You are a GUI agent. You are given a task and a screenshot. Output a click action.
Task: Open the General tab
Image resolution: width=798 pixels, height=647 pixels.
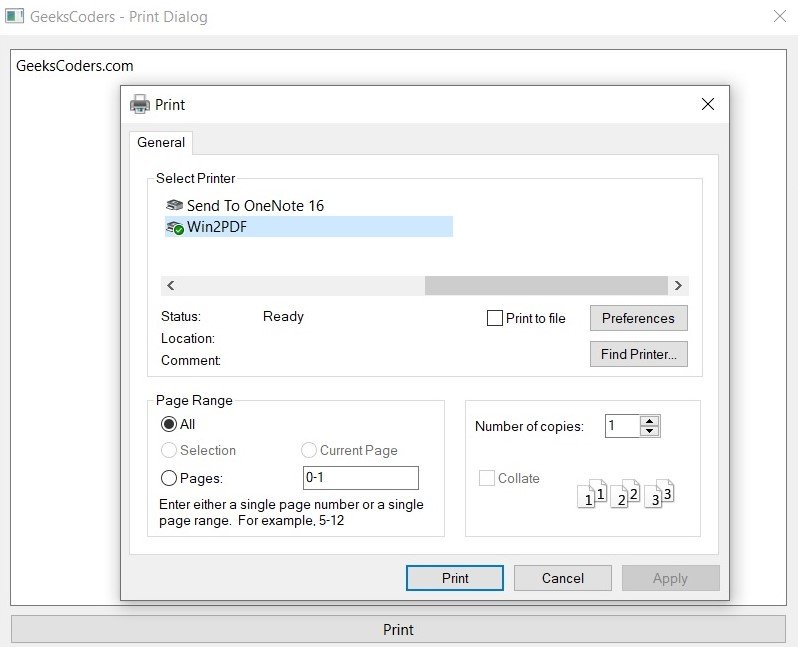pyautogui.click(x=161, y=142)
